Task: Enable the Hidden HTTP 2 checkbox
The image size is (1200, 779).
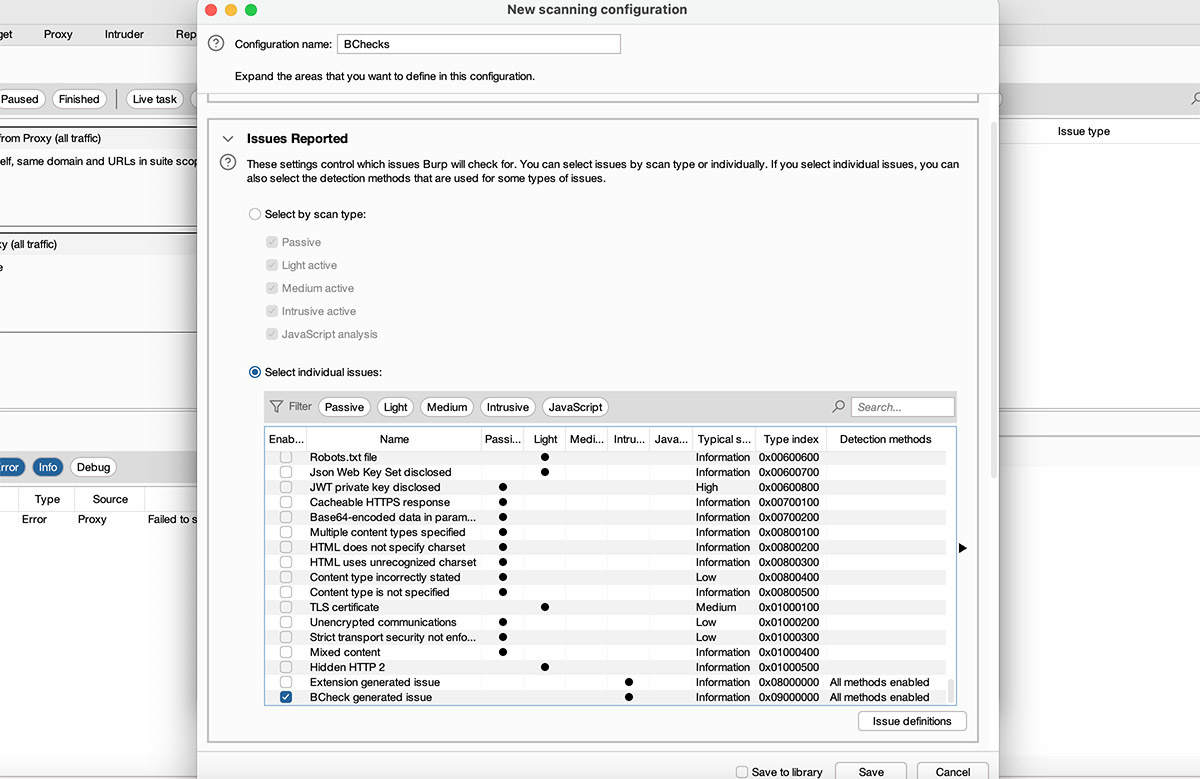Action: (x=286, y=667)
